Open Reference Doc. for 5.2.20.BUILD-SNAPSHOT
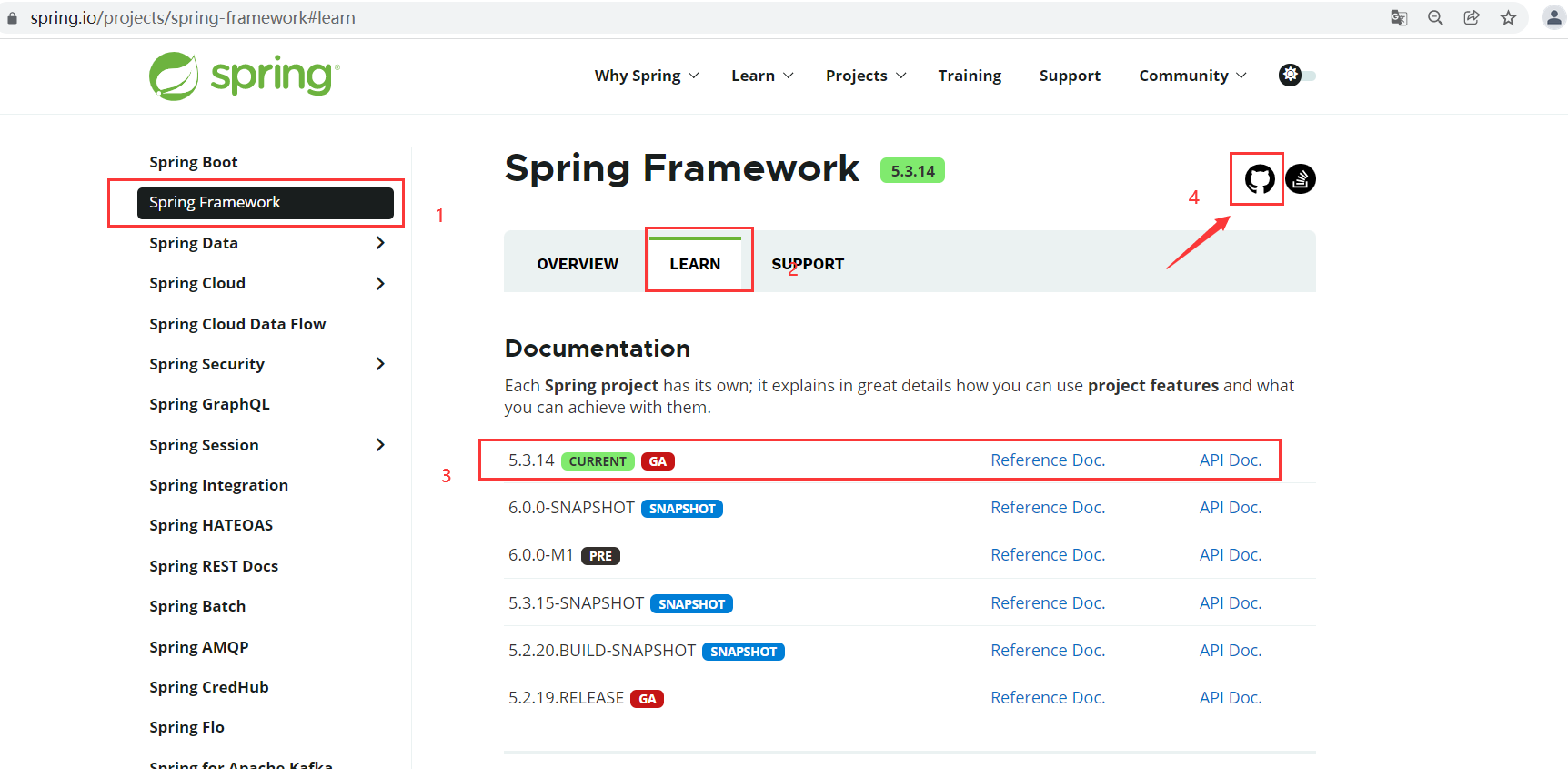Viewport: 1568px width, 769px height. (1048, 651)
